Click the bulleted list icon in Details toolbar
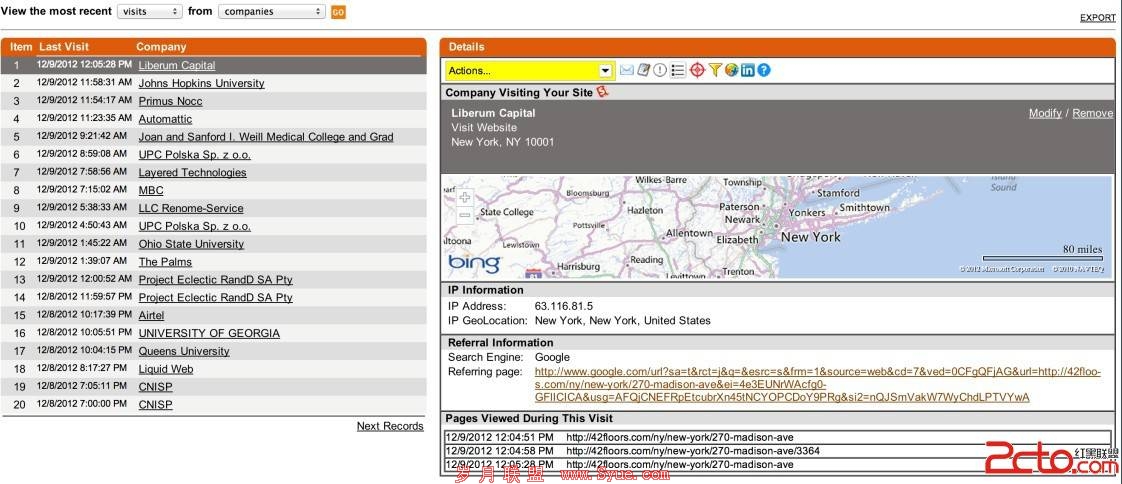 (678, 70)
